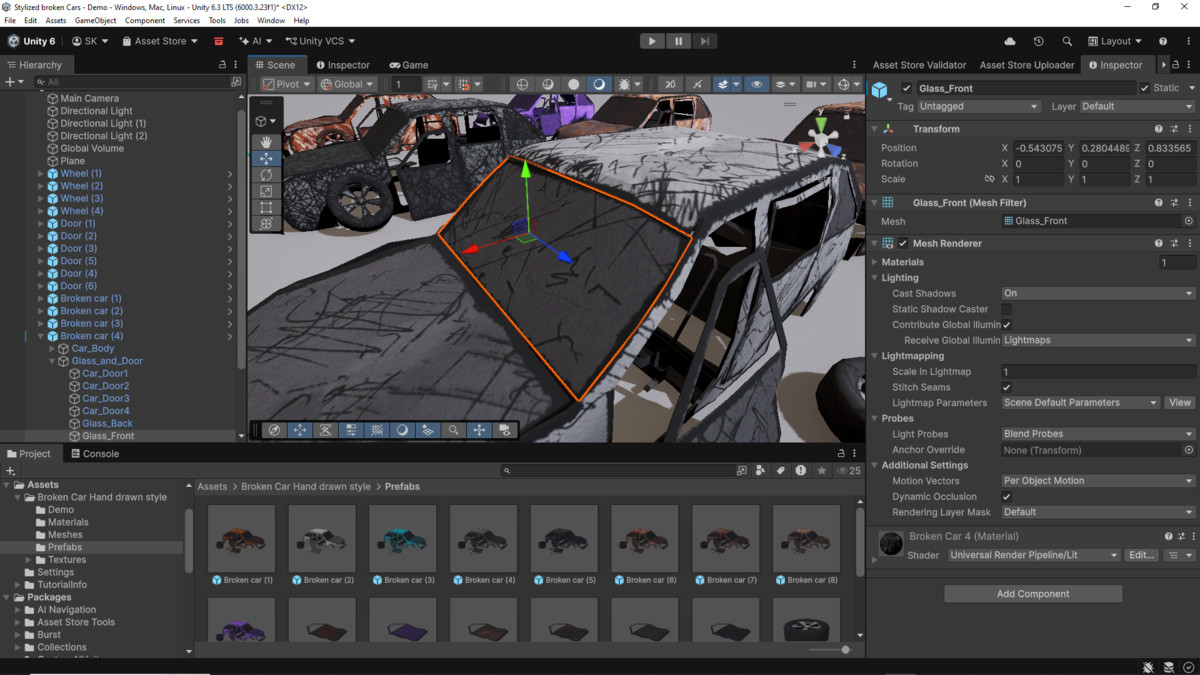Toggle Stitch Seams checkbox

coord(1006,387)
